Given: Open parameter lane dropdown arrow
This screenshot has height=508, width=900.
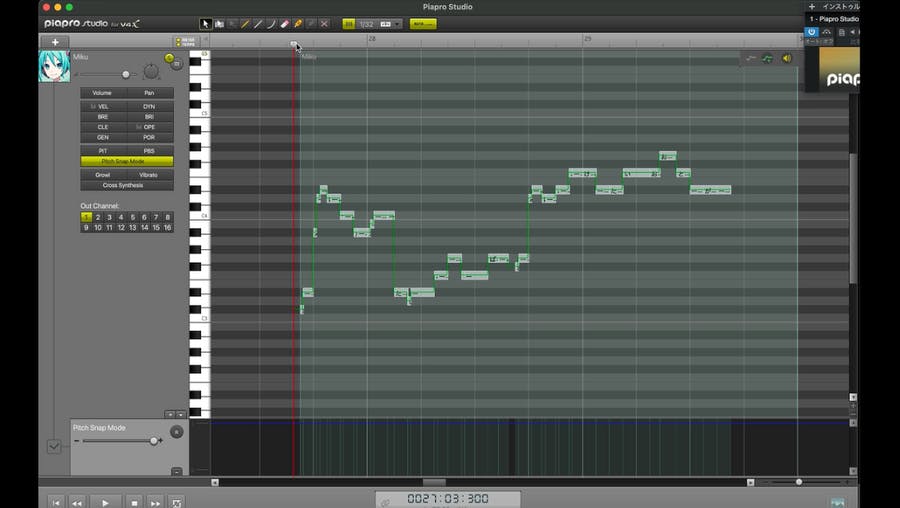Looking at the screenshot, I should pos(181,414).
